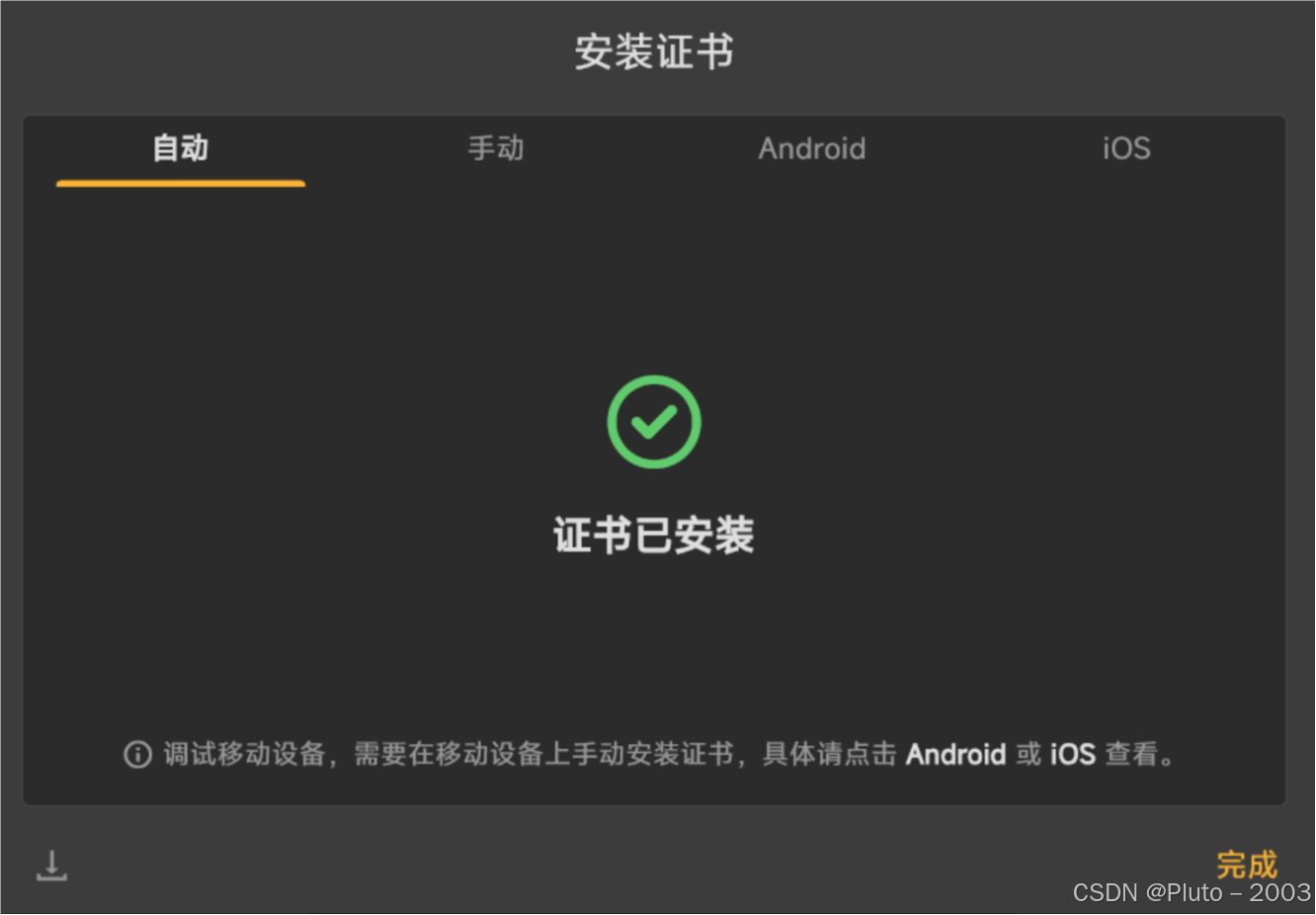Click the green checkmark success icon
This screenshot has height=915, width=1316.
tap(654, 422)
